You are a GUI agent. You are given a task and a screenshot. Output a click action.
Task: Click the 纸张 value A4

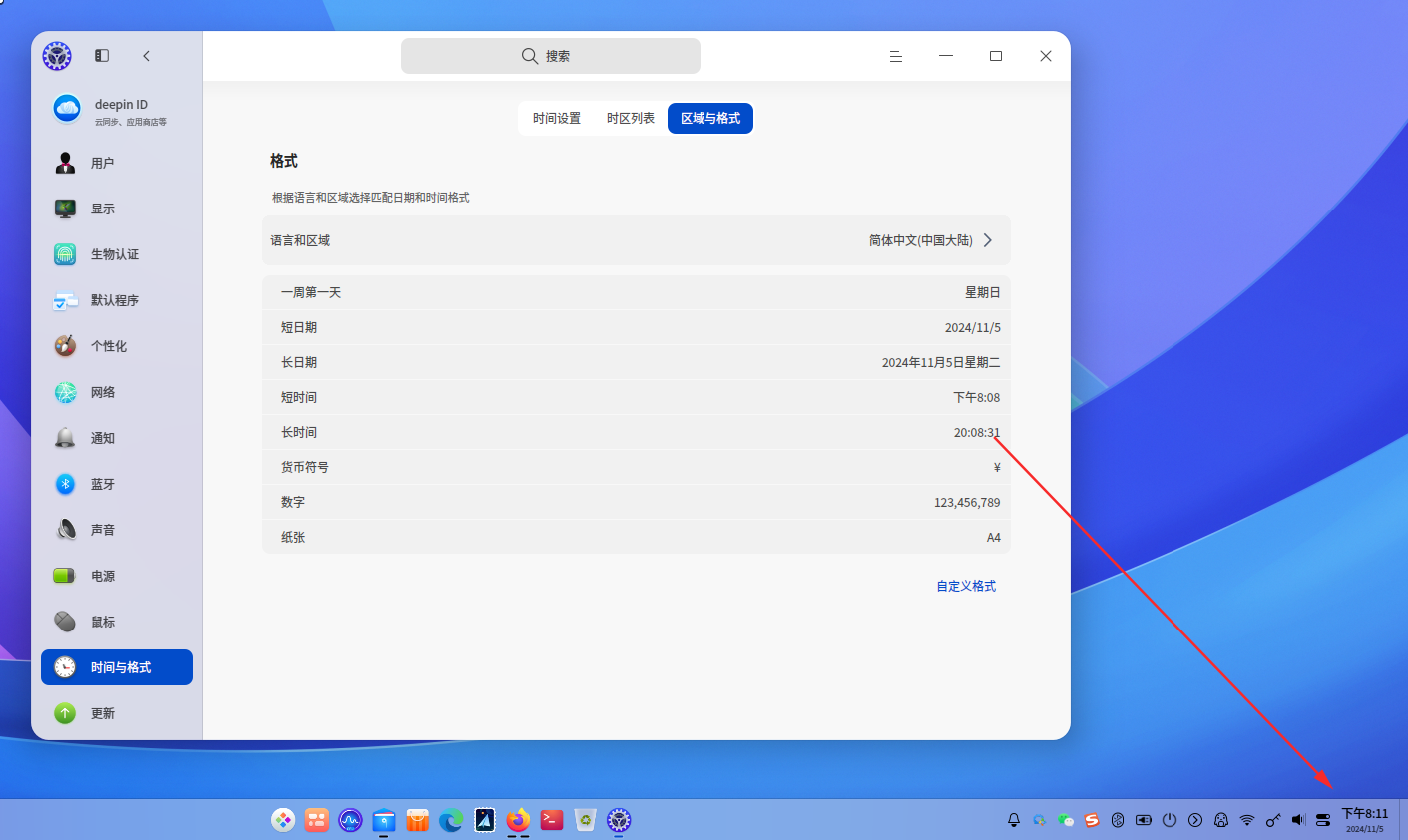point(994,537)
